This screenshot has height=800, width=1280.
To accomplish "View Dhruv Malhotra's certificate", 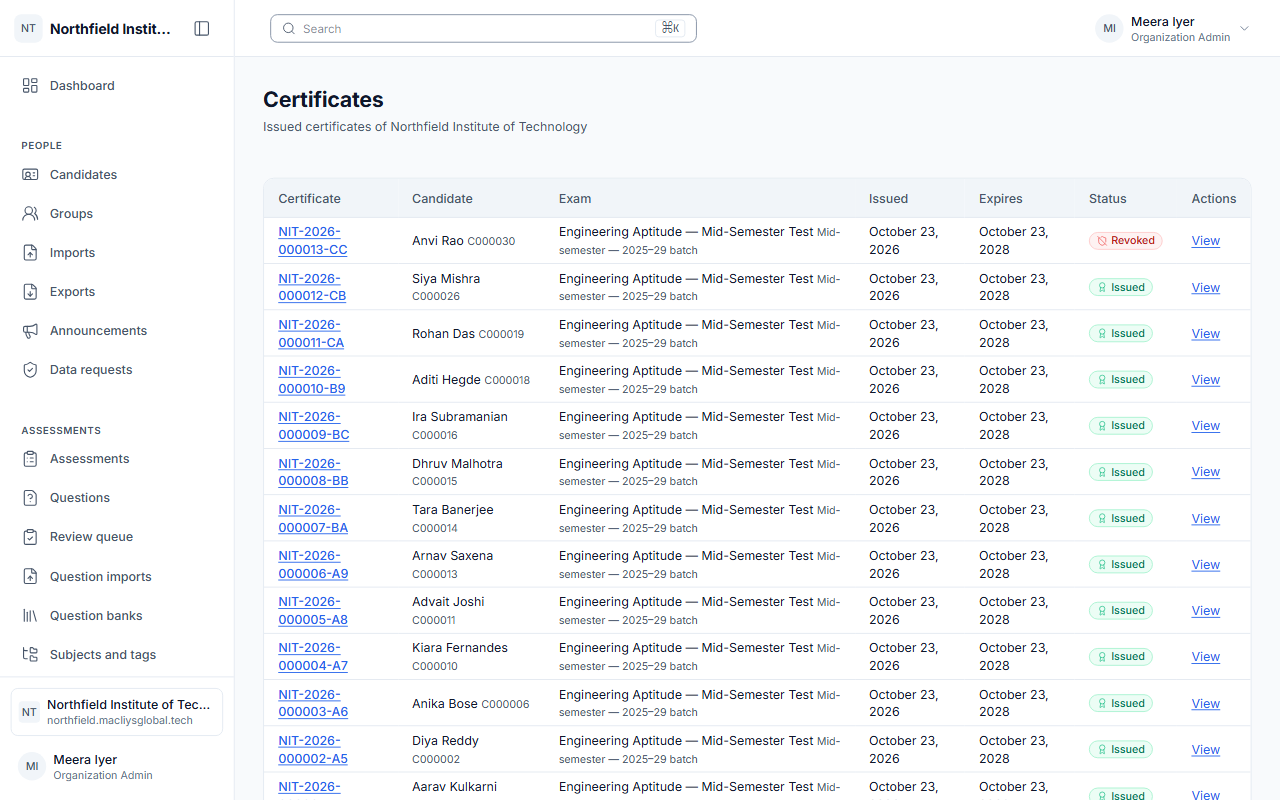I will coord(1205,472).
